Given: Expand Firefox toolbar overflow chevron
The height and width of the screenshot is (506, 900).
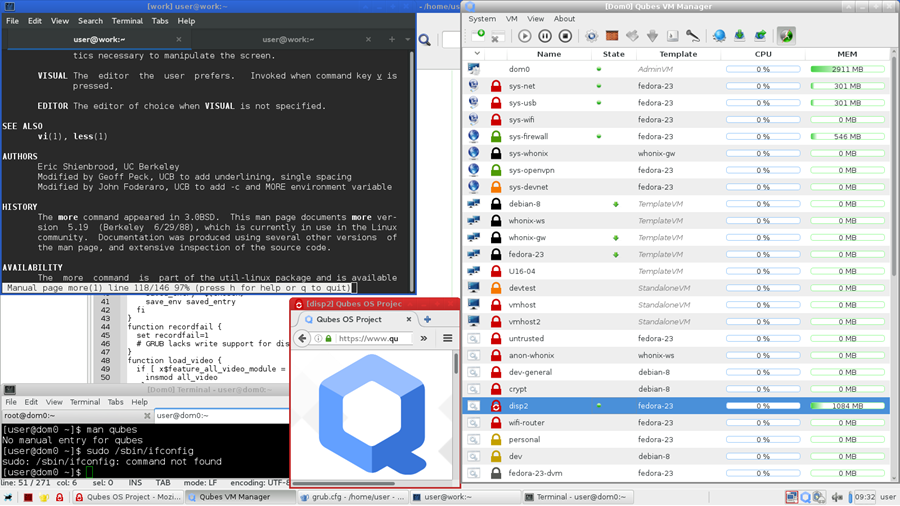Looking at the screenshot, I should [424, 338].
